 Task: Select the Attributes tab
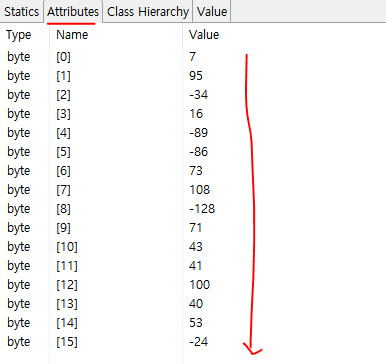coord(73,12)
